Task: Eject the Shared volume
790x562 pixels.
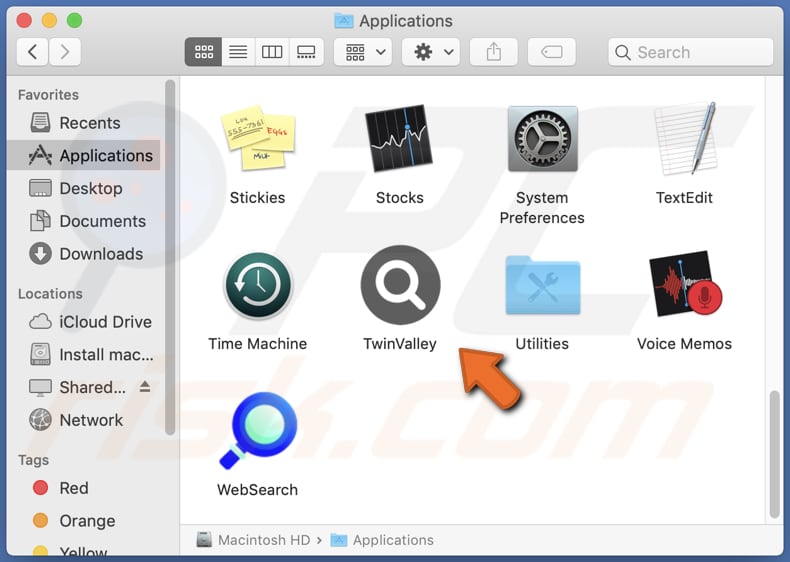Action: tap(145, 387)
